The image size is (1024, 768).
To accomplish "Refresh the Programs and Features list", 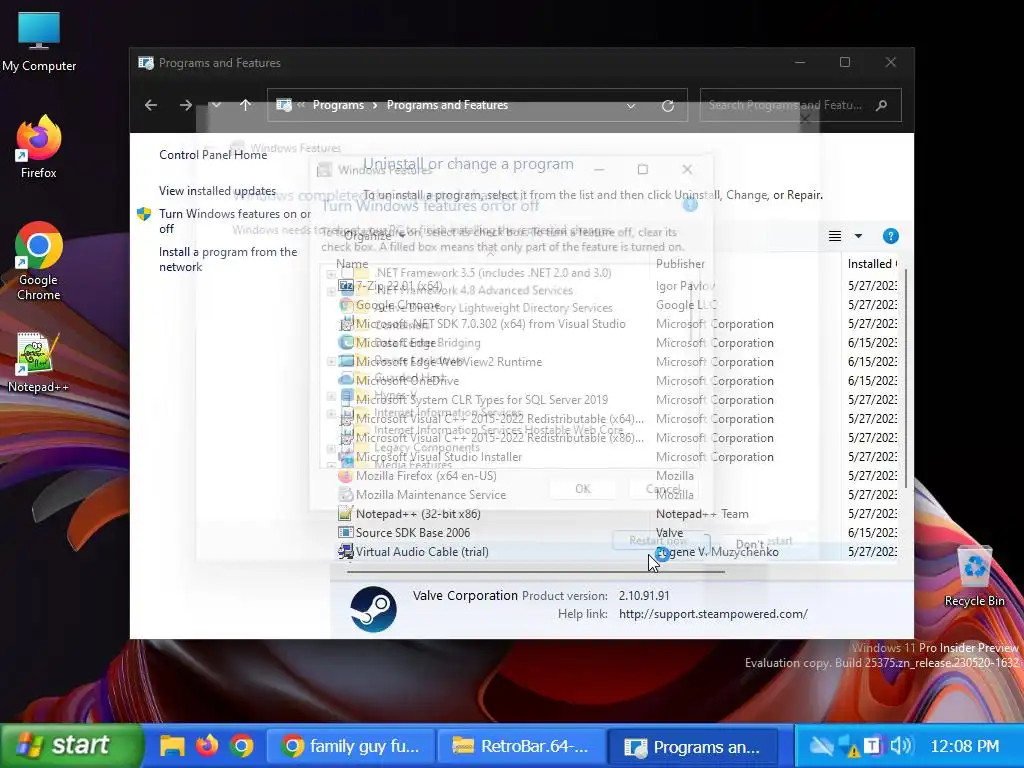I will (667, 106).
